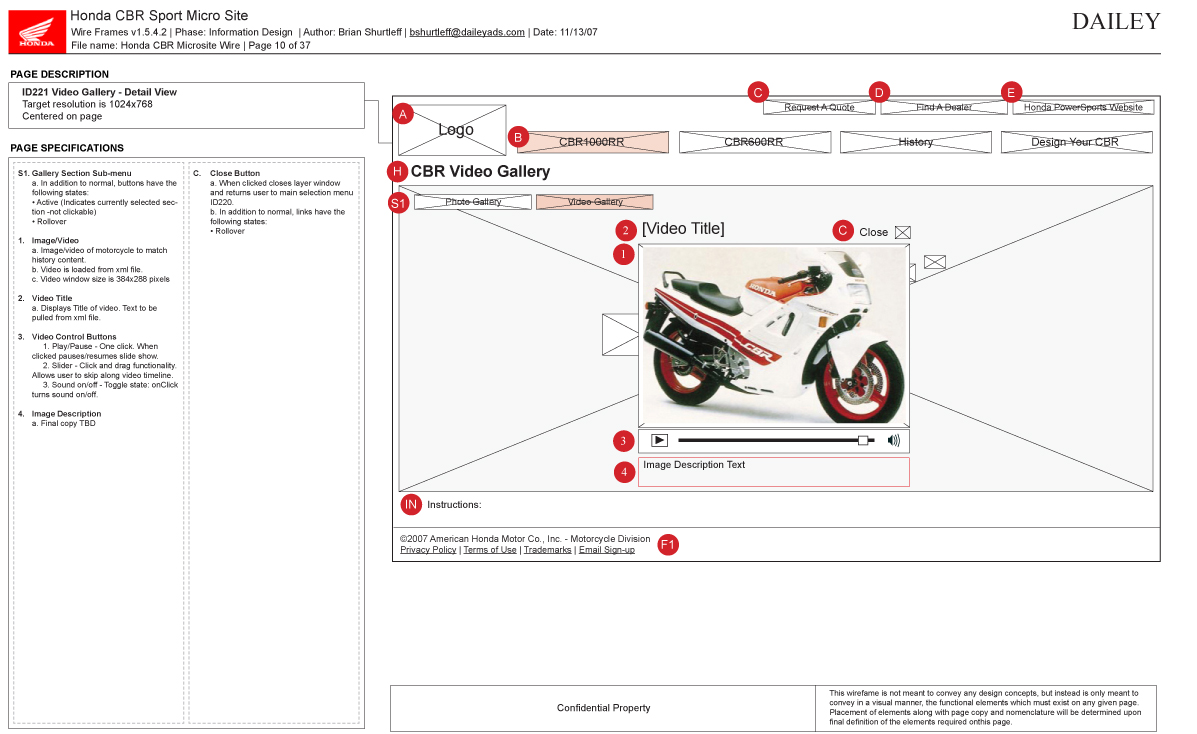The height and width of the screenshot is (734, 1197).
Task: Click the motorcycle video image
Action: (773, 336)
